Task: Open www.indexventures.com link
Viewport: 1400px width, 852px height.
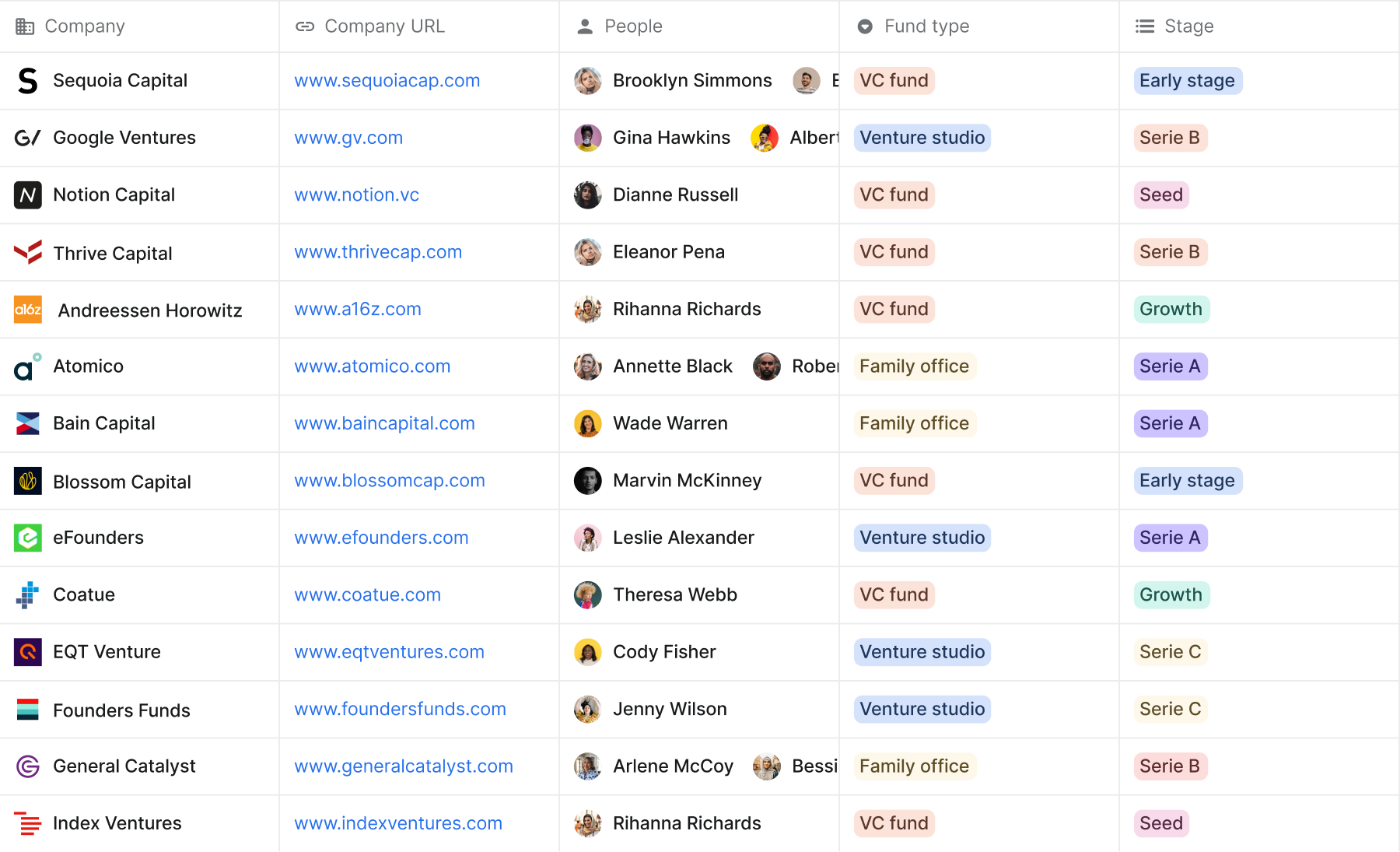Action: pyautogui.click(x=398, y=823)
